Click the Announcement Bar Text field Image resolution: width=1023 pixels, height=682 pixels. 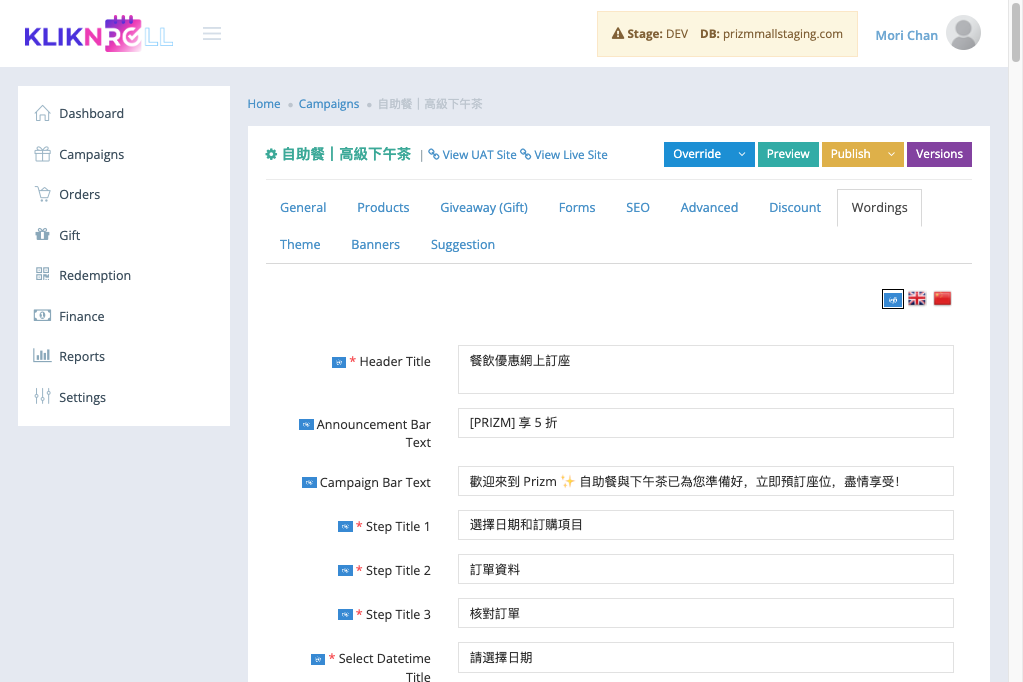[706, 423]
